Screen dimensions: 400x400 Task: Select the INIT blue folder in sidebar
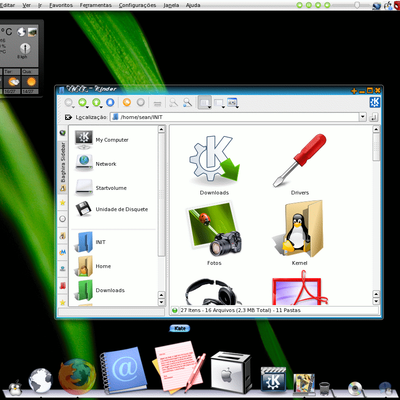pos(91,242)
